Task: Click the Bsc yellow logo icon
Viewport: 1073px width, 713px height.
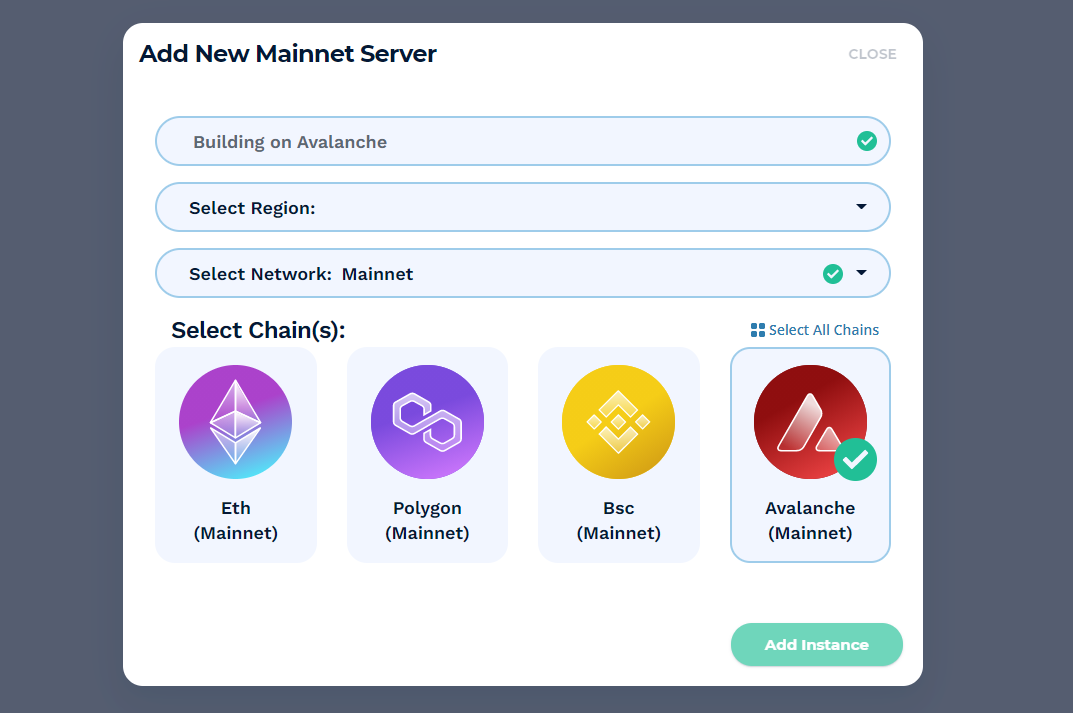Action: [619, 422]
